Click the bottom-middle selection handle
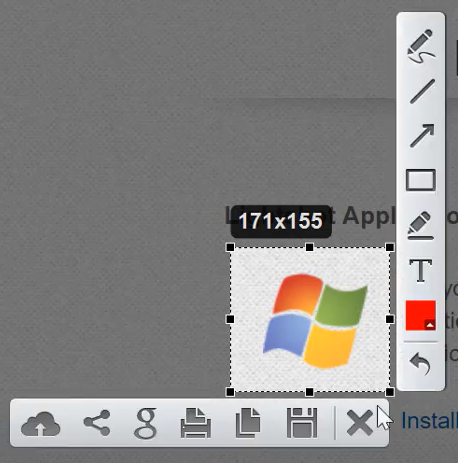 tap(309, 392)
